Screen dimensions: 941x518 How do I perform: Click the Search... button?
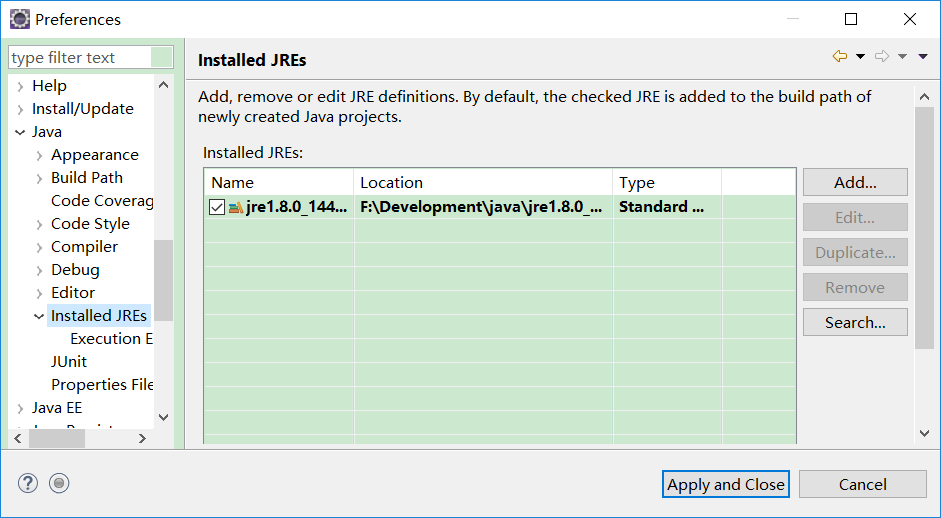coord(855,322)
